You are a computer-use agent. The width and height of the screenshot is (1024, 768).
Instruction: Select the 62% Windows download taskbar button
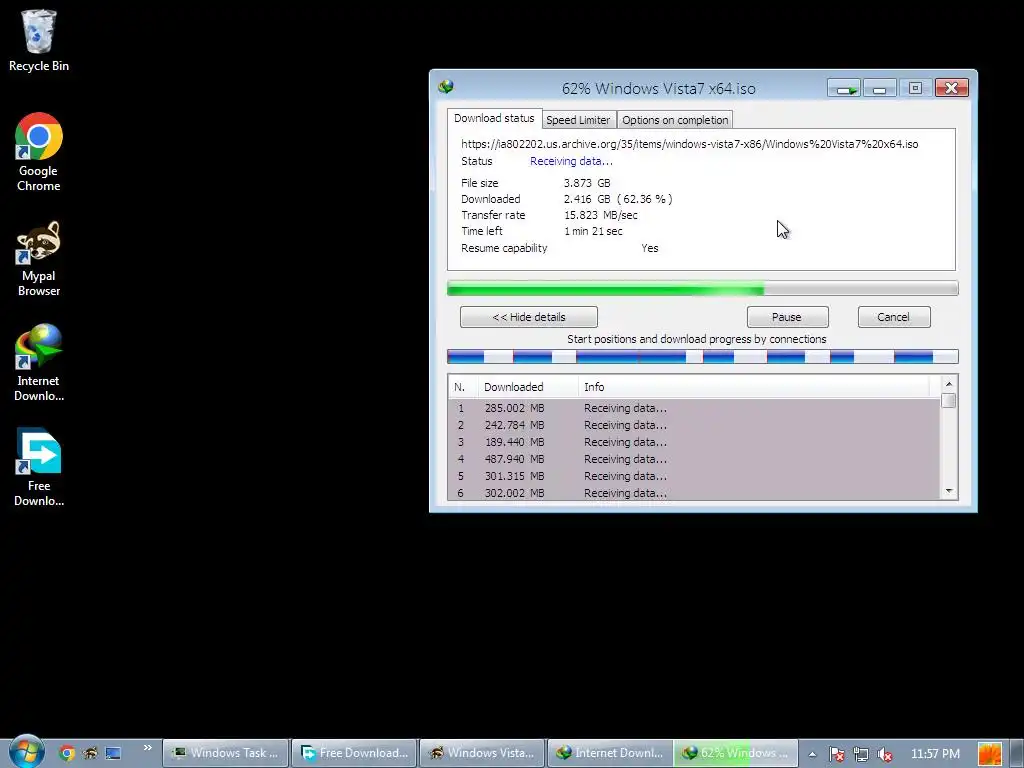pos(736,753)
